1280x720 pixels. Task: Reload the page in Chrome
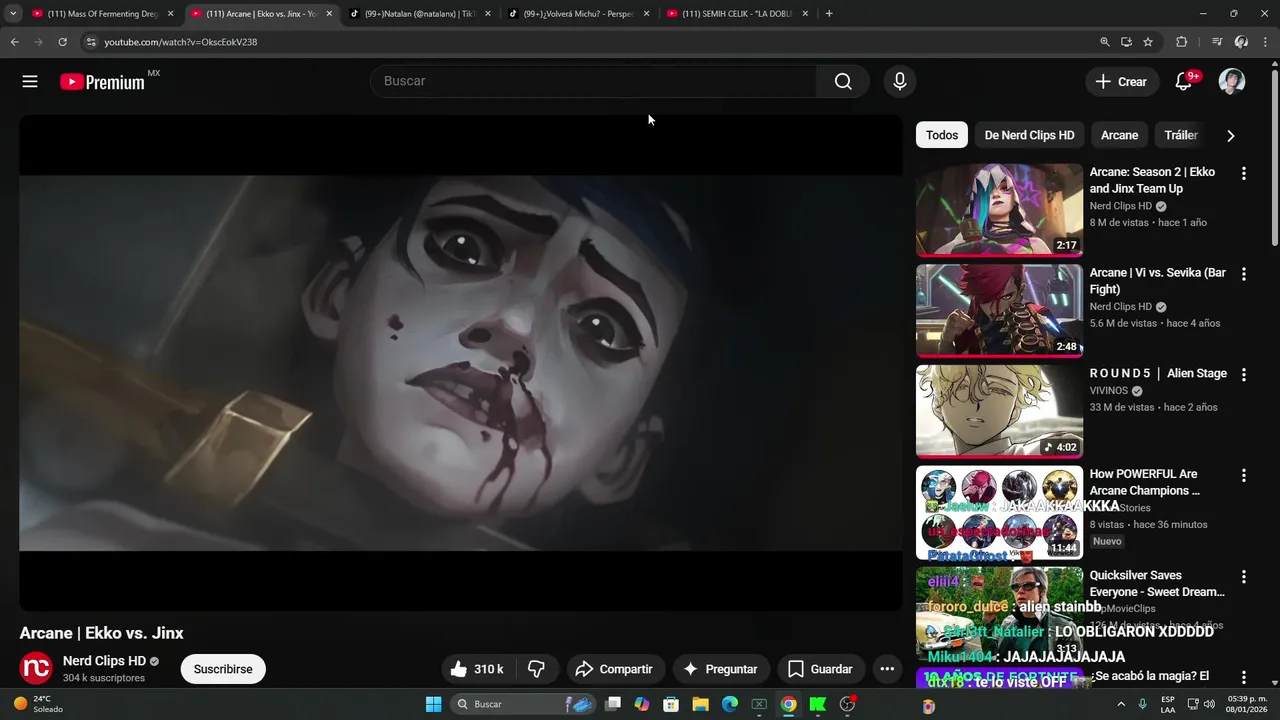62,42
